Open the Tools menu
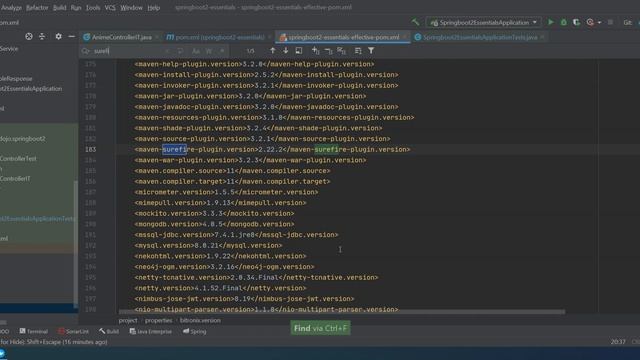 point(93,8)
